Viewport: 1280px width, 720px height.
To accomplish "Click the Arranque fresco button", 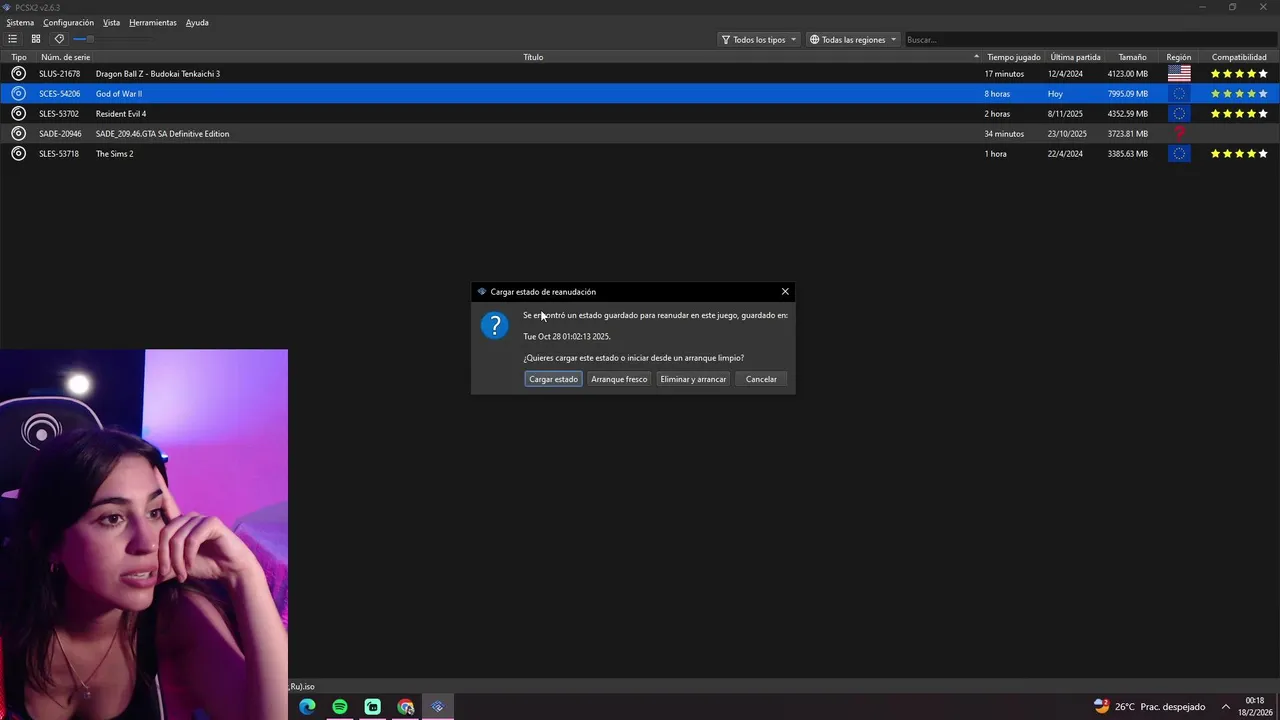I will [619, 379].
